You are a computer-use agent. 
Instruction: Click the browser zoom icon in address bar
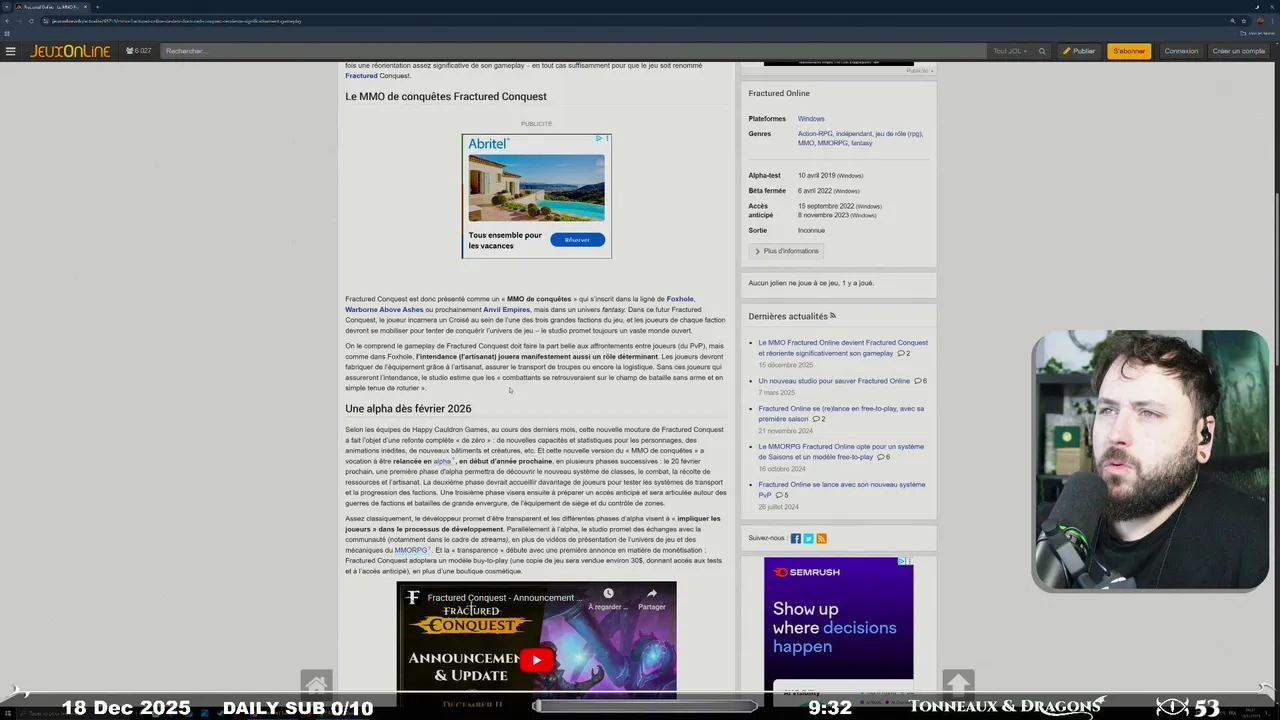point(1232,20)
